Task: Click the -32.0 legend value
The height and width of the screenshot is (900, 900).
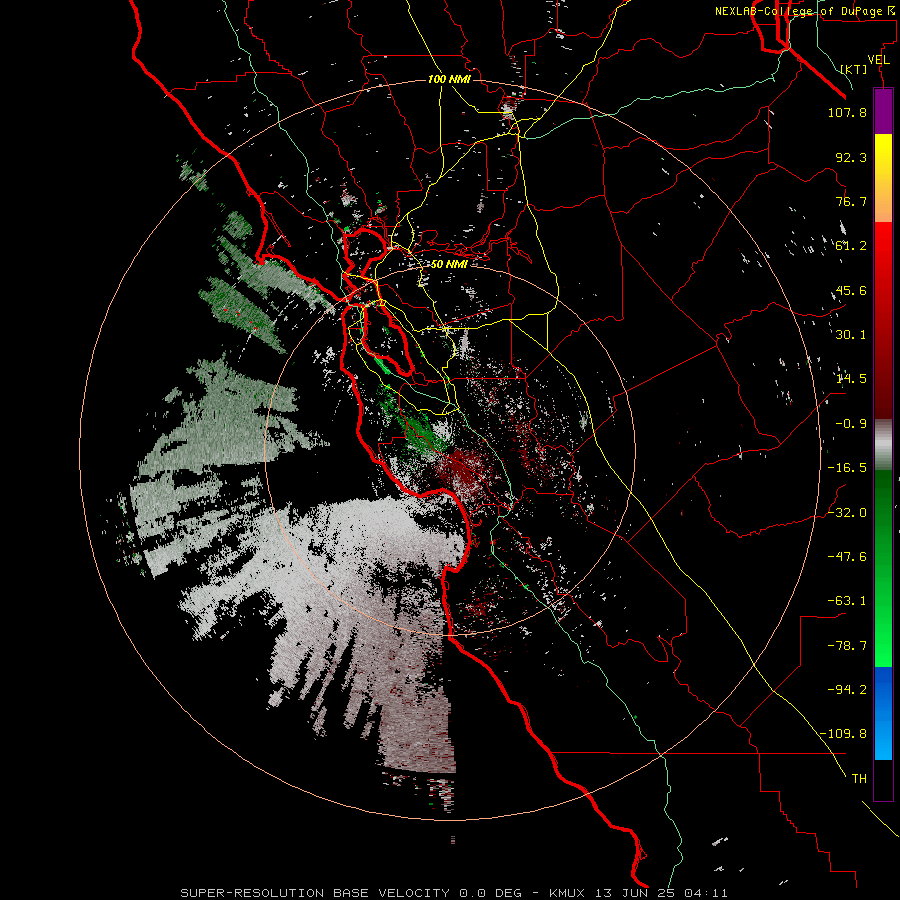Action: (x=847, y=513)
